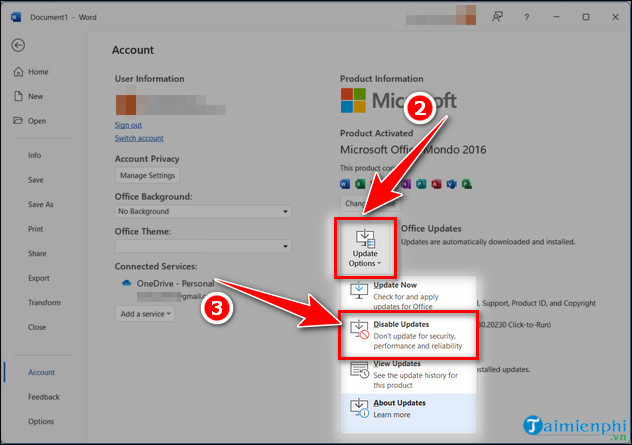Click the user avatar under User Information
632x445 pixels.
(x=126, y=105)
